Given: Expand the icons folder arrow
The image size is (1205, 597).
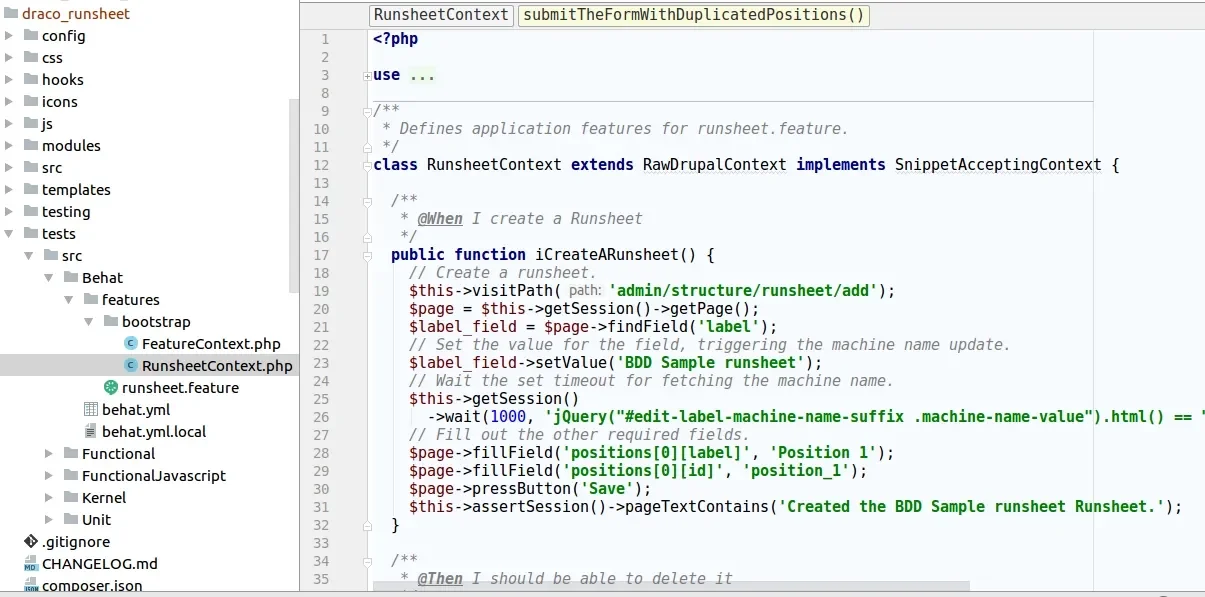Looking at the screenshot, I should click(x=9, y=101).
